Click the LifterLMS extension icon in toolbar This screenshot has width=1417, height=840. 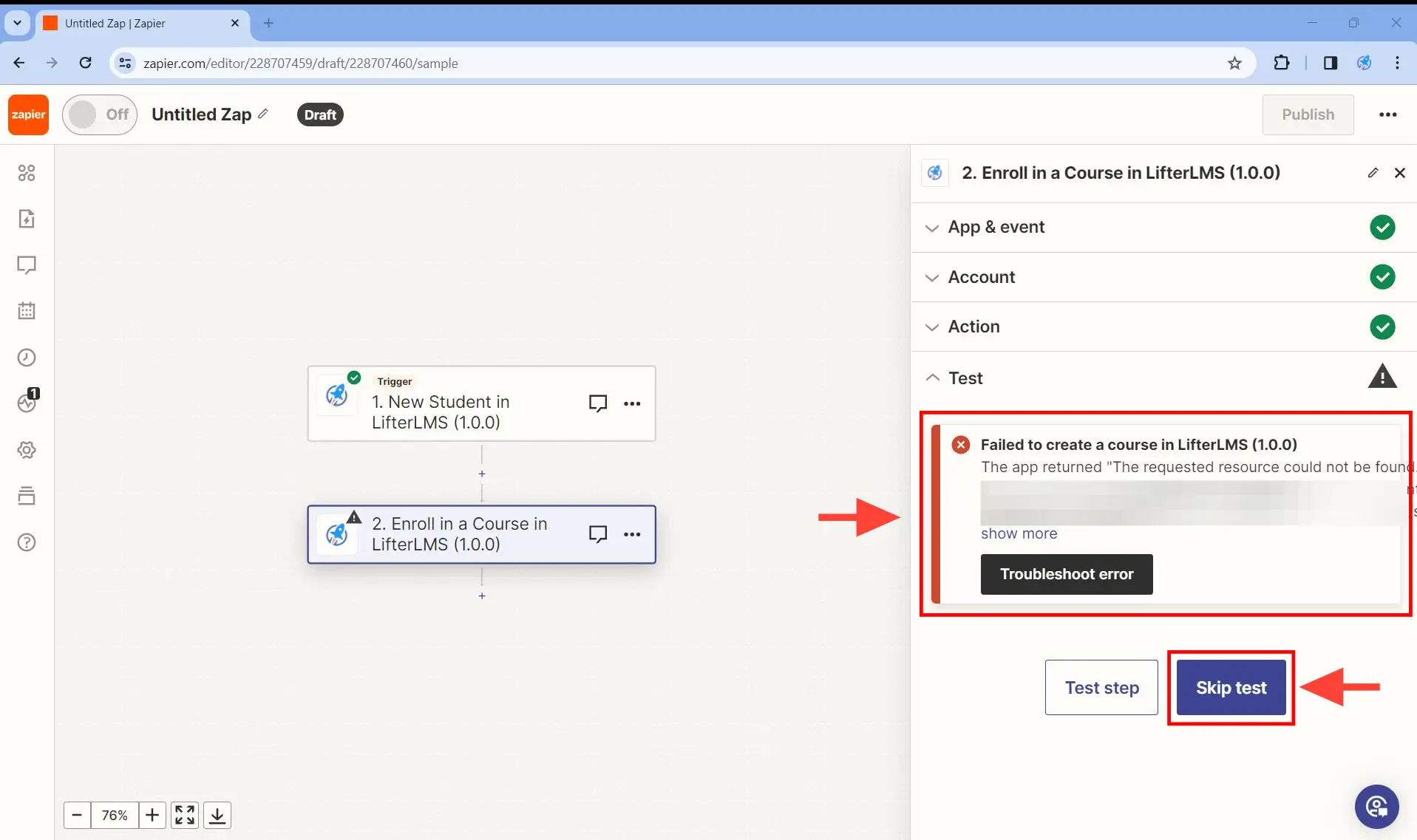(x=1364, y=63)
